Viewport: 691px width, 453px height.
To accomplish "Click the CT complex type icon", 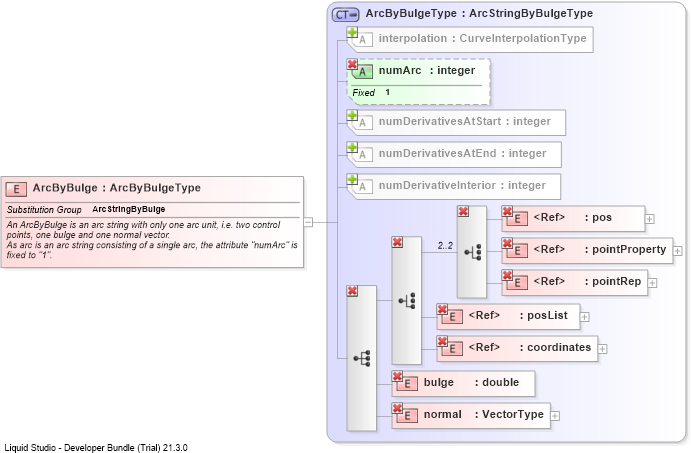I will (x=345, y=15).
